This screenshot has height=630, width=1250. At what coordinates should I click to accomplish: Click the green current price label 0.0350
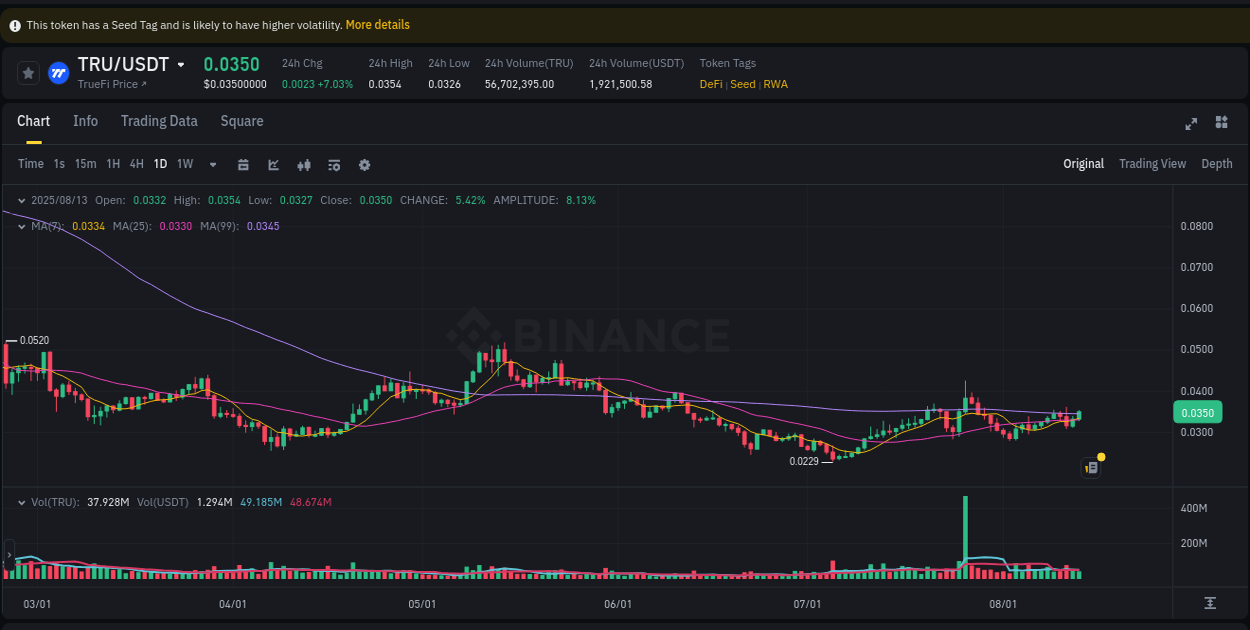click(1196, 412)
